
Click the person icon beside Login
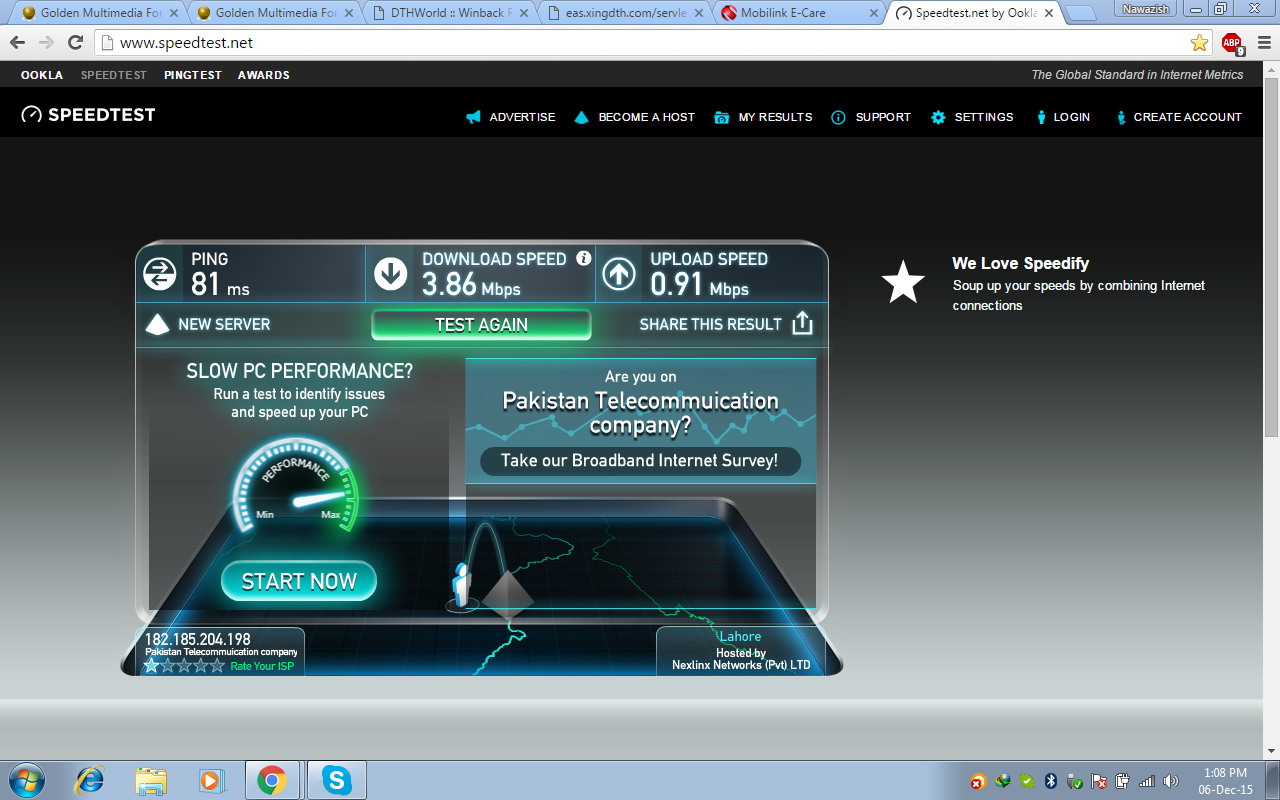1041,117
